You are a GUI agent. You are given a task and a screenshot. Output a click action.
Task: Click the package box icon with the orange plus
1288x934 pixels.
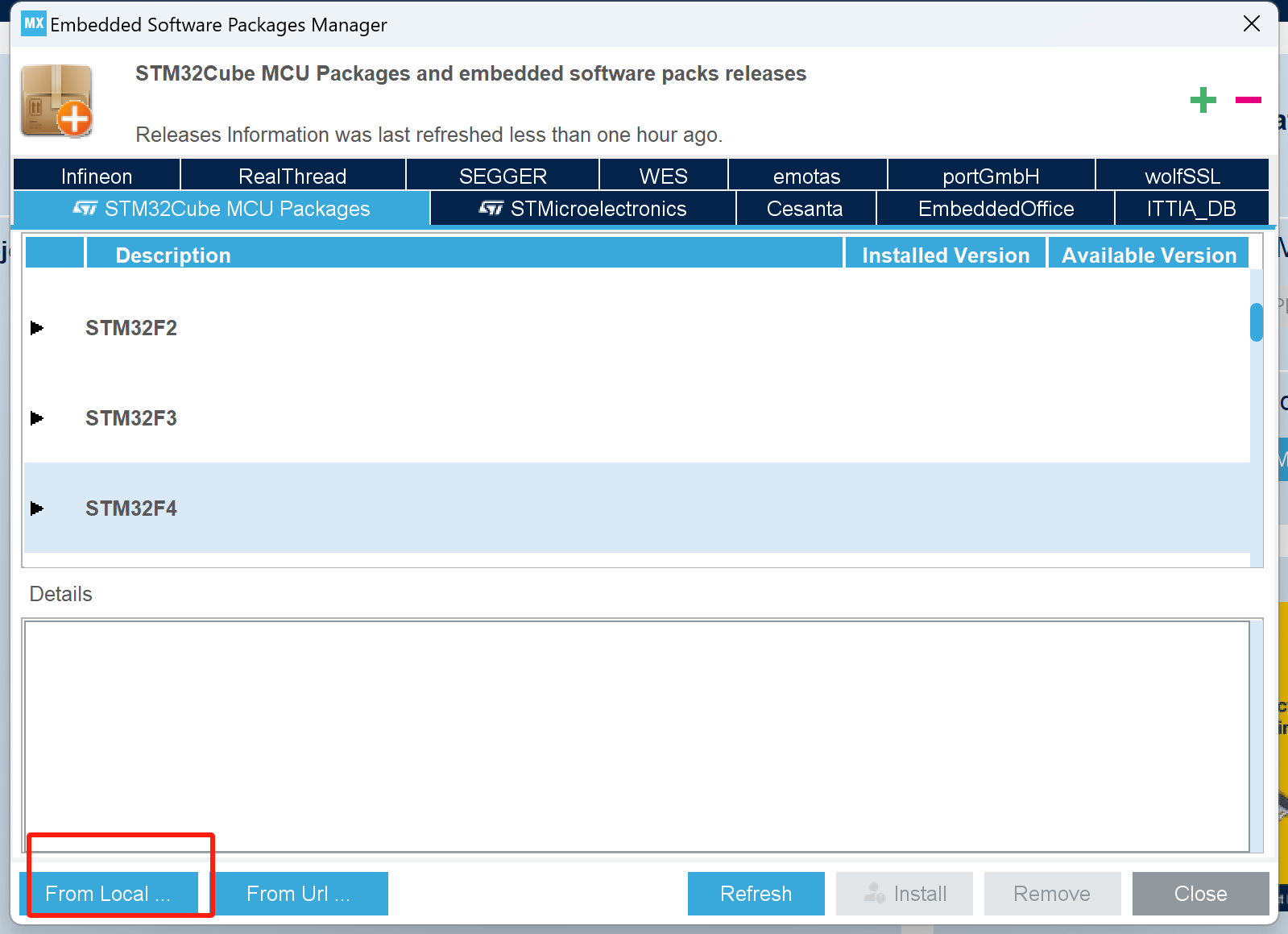[56, 101]
